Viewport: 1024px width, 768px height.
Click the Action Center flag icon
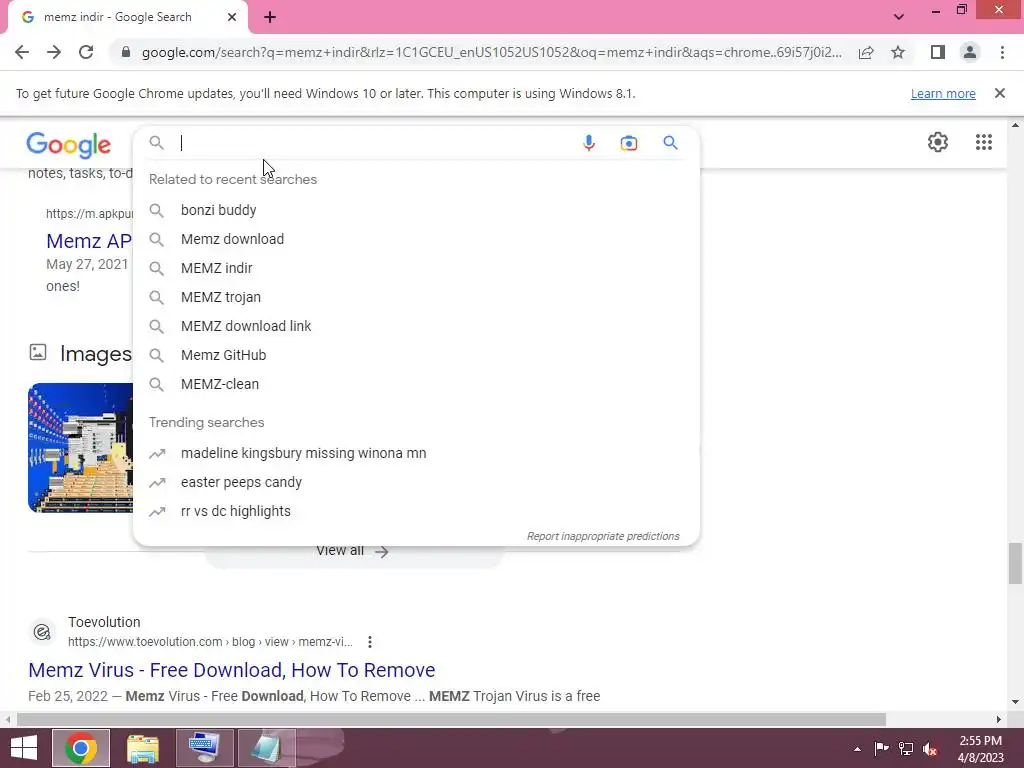pos(881,748)
